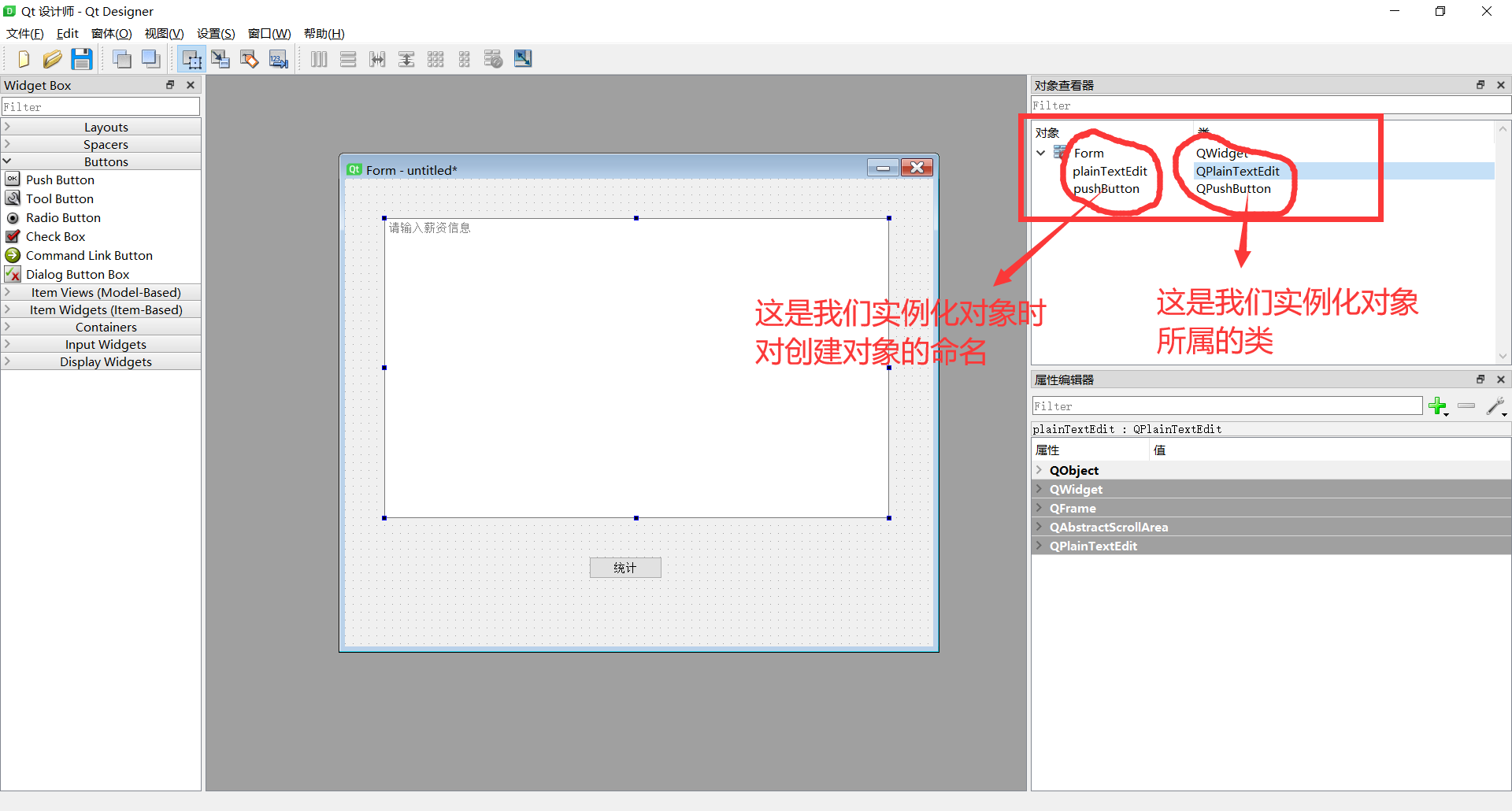Open the 文件(F) menu
1512x811 pixels.
point(25,33)
